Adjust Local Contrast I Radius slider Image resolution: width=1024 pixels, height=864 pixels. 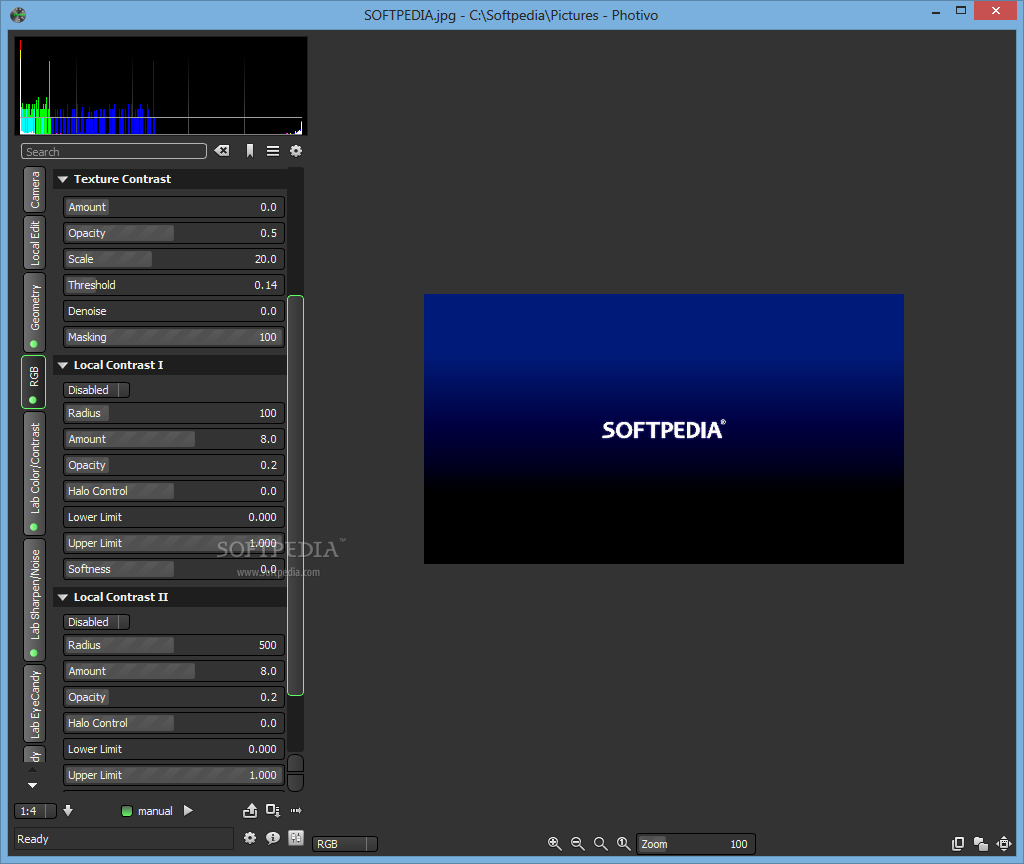click(x=174, y=413)
